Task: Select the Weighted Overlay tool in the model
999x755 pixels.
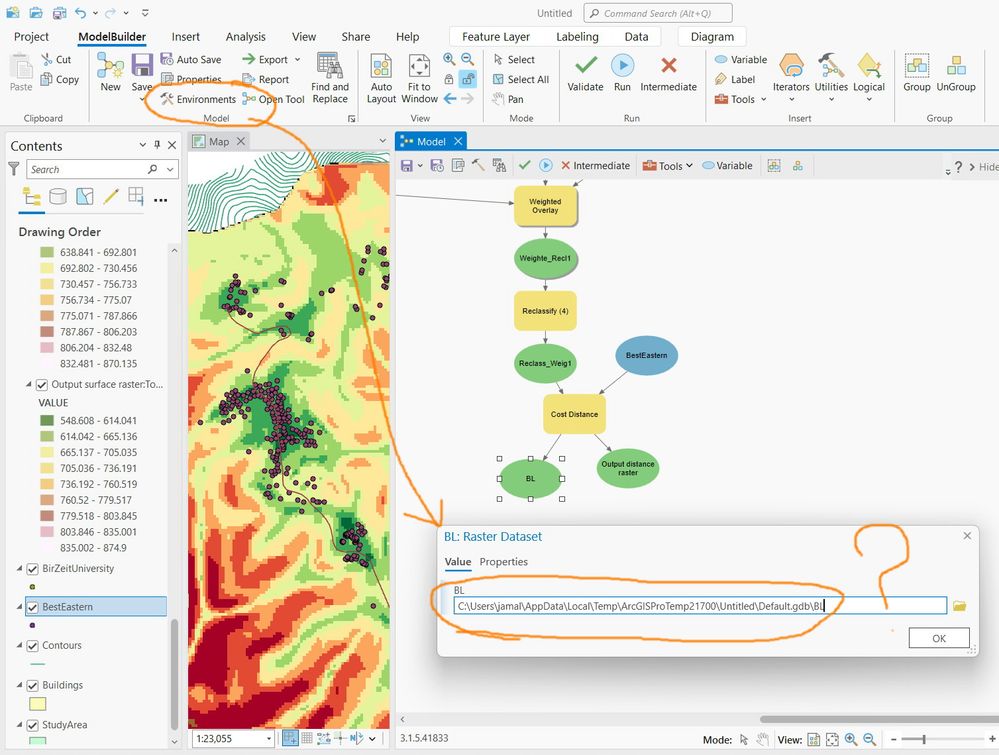Action: click(x=545, y=206)
